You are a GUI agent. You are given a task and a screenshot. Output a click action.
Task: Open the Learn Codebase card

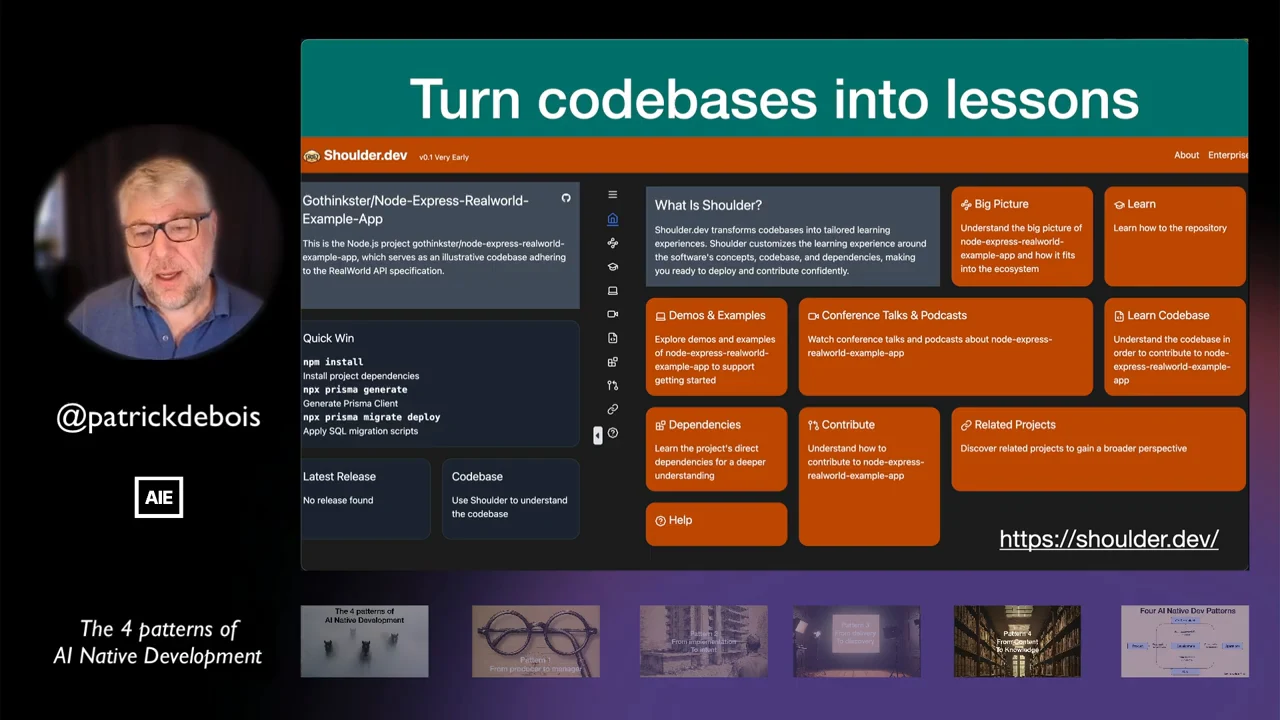click(1175, 346)
